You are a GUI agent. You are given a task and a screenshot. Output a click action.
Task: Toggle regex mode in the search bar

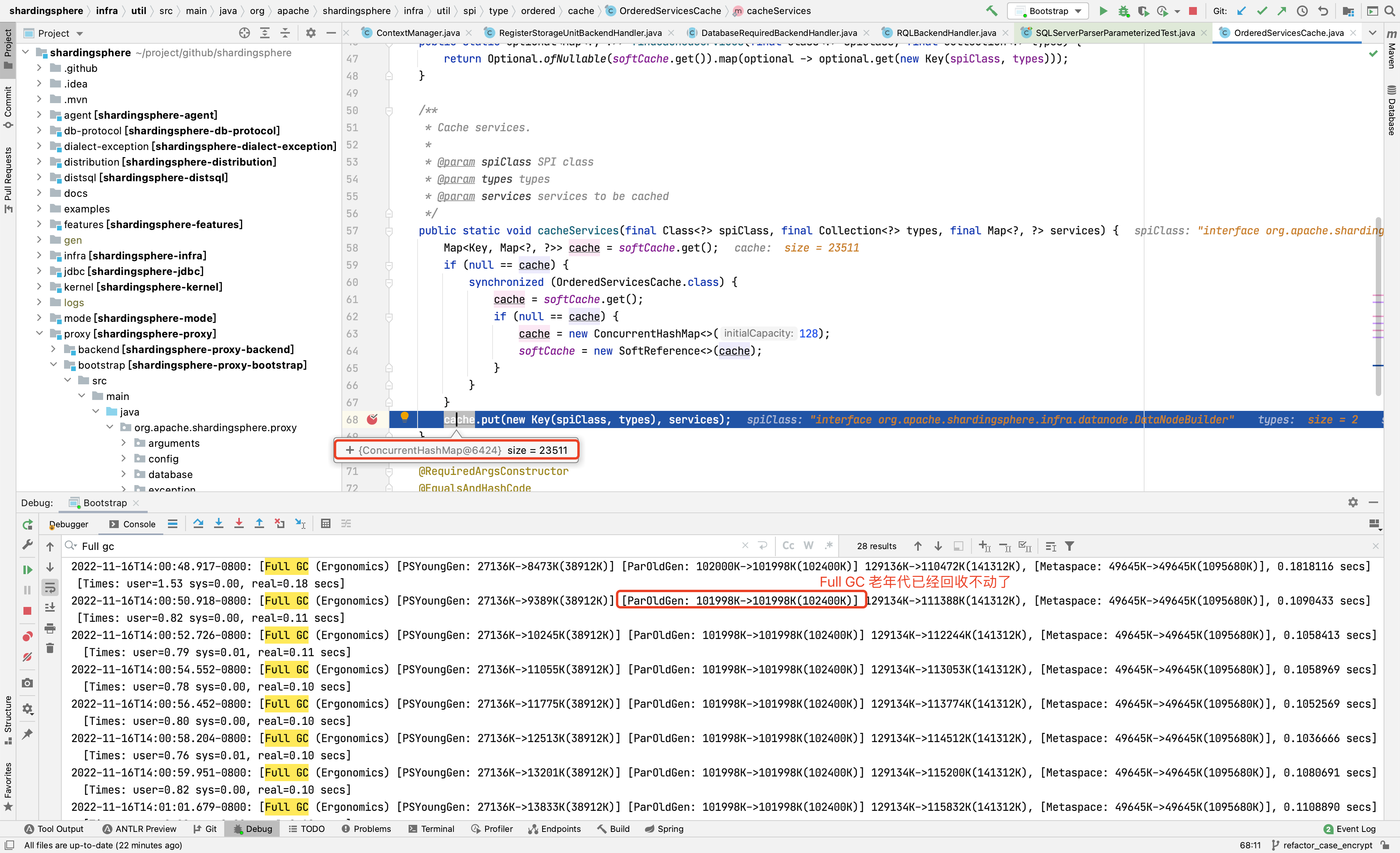829,546
